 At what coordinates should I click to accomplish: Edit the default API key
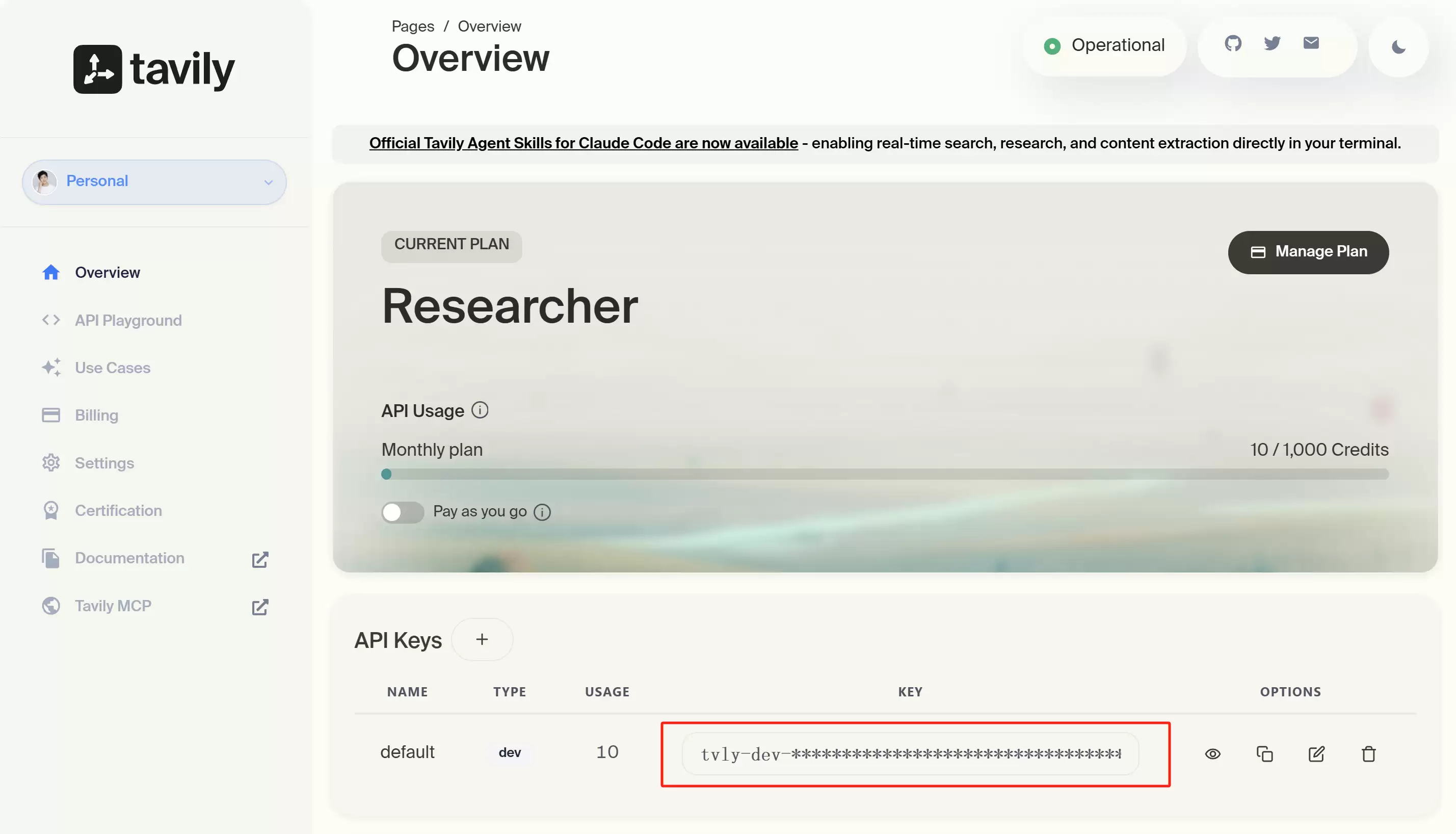tap(1316, 754)
